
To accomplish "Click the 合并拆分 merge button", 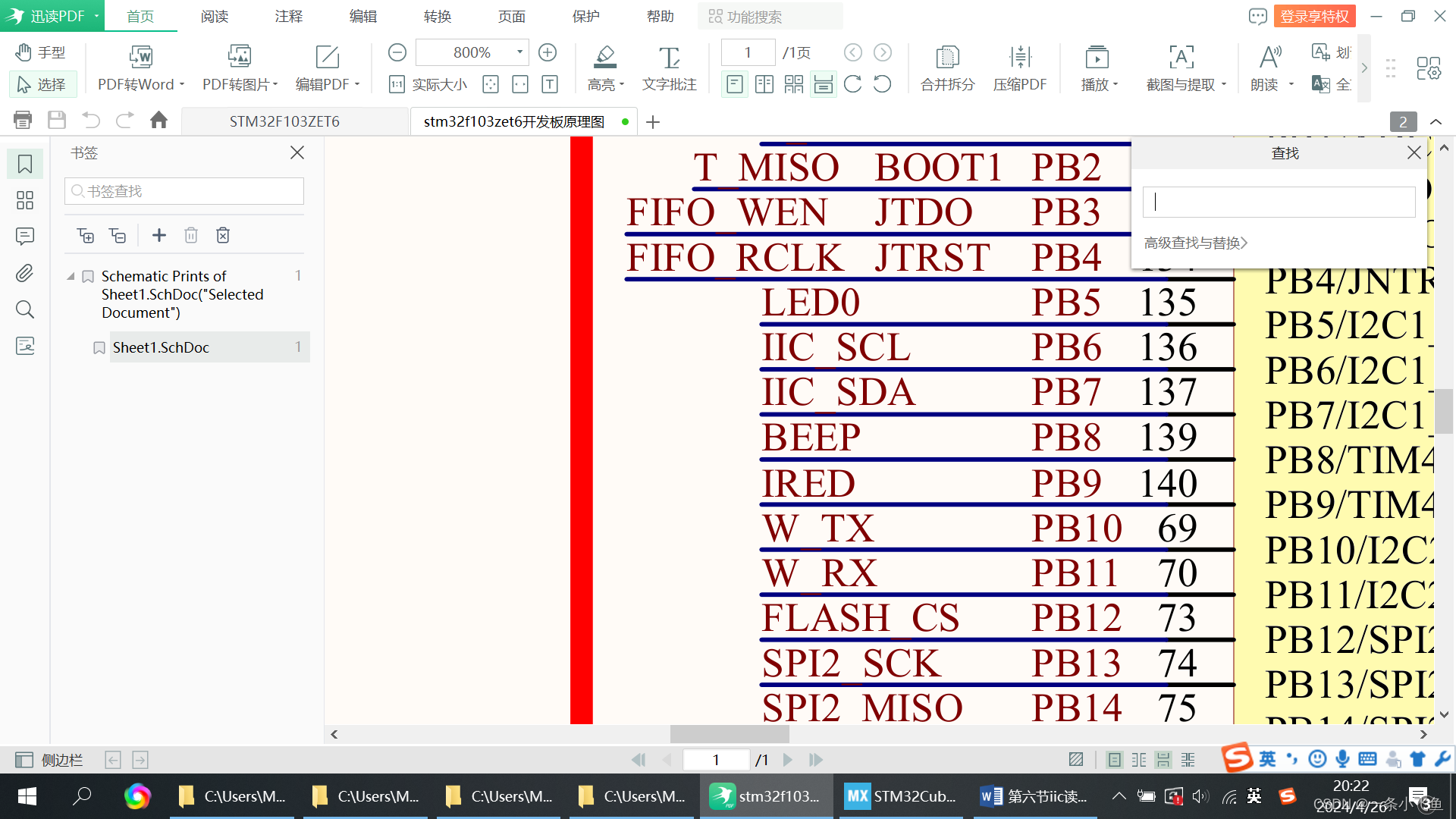I will [946, 67].
